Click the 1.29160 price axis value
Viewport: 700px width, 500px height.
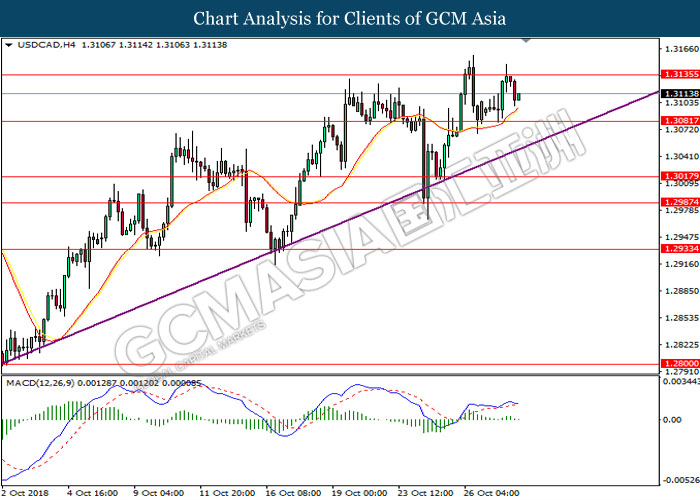[x=681, y=264]
